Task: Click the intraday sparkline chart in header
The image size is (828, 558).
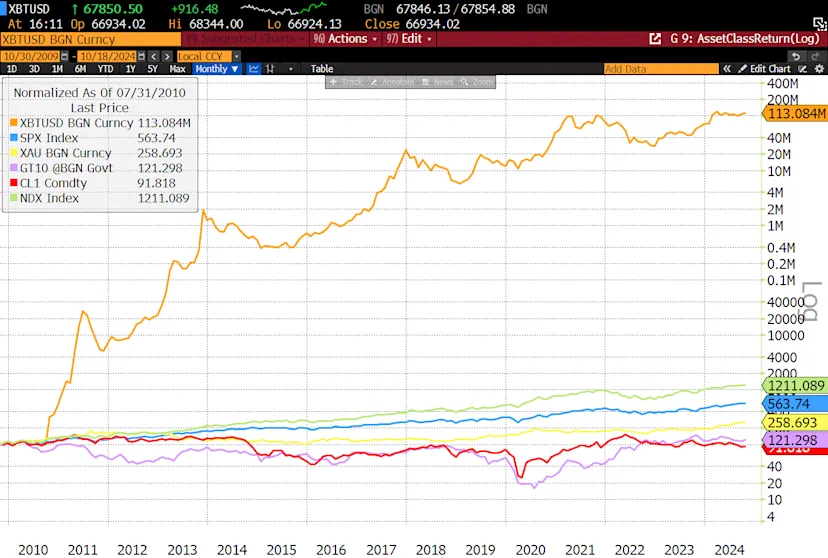Action: click(x=284, y=8)
